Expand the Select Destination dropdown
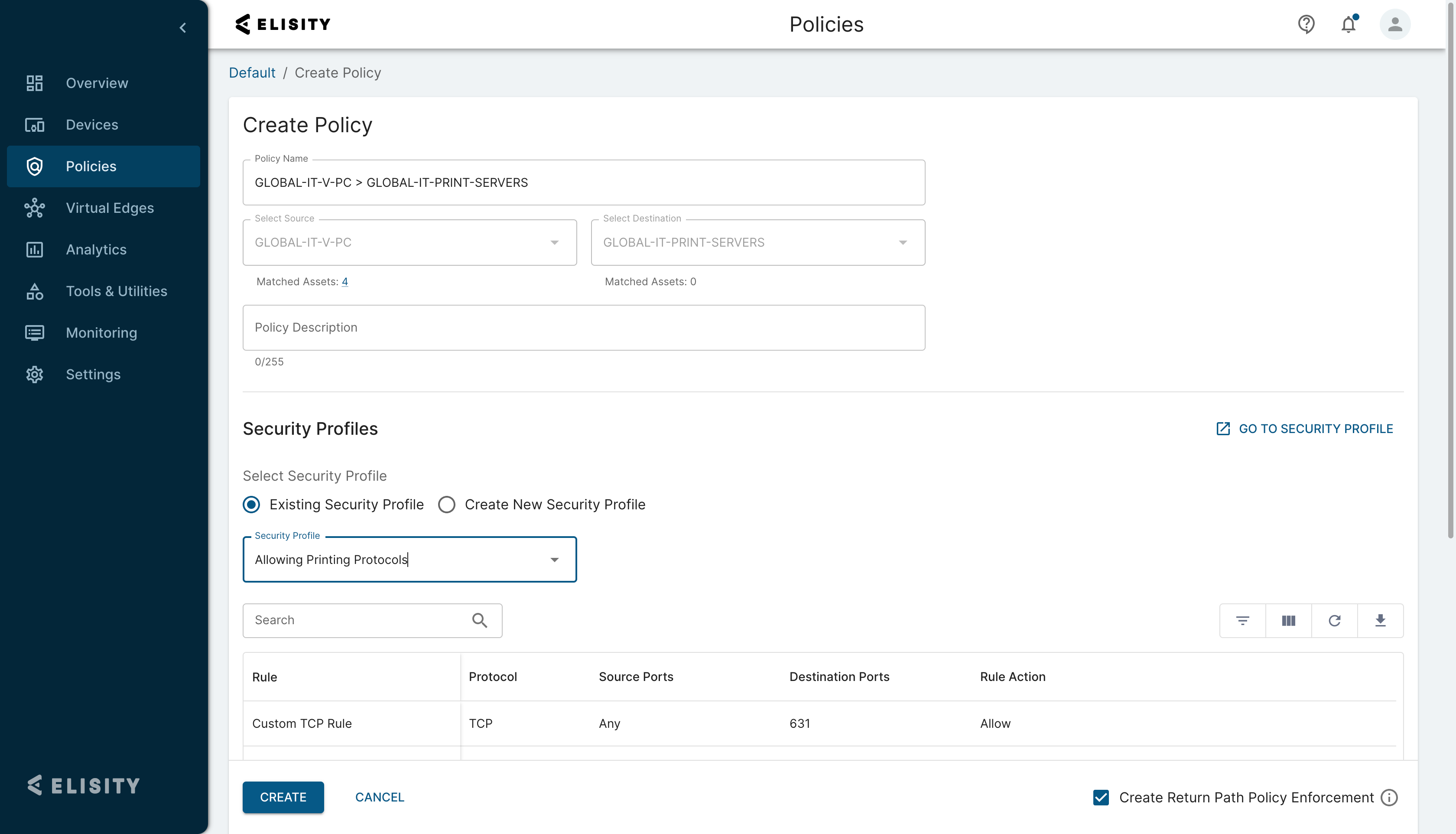The width and height of the screenshot is (1456, 834). tap(902, 242)
